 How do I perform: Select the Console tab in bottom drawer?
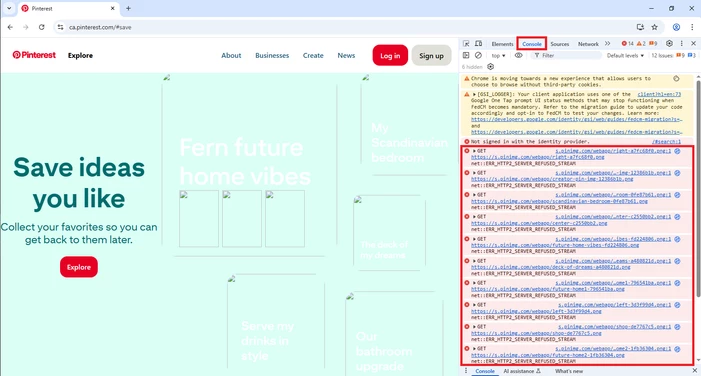485,371
